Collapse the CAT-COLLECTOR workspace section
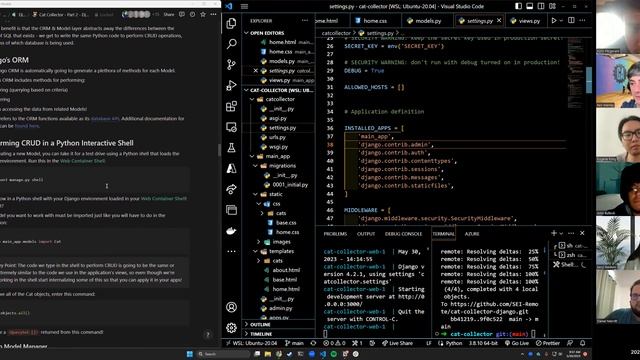Viewport: 640px width, 360px height. click(x=279, y=90)
